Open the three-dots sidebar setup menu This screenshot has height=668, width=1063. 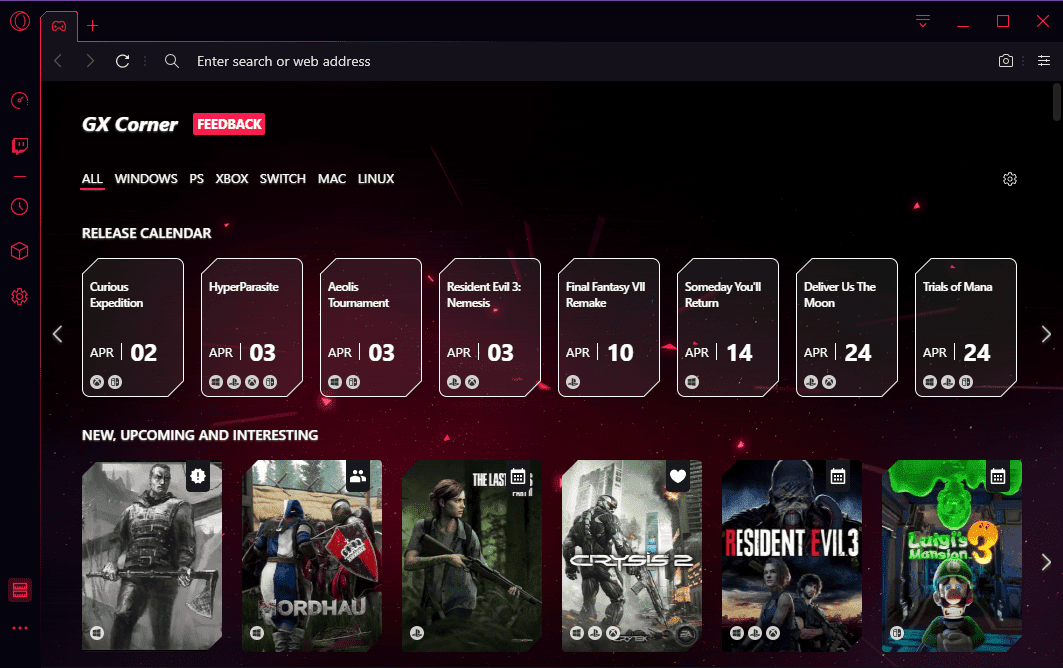pyautogui.click(x=20, y=628)
